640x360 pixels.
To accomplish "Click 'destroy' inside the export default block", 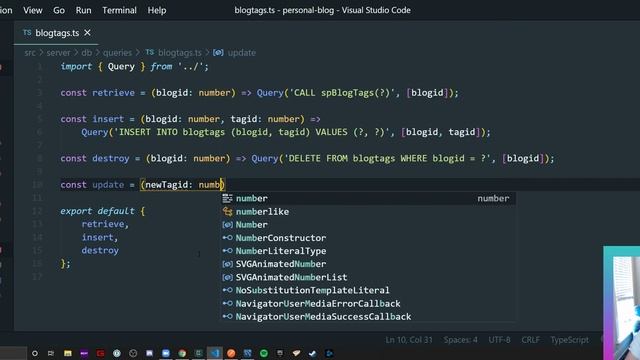I will [x=100, y=250].
